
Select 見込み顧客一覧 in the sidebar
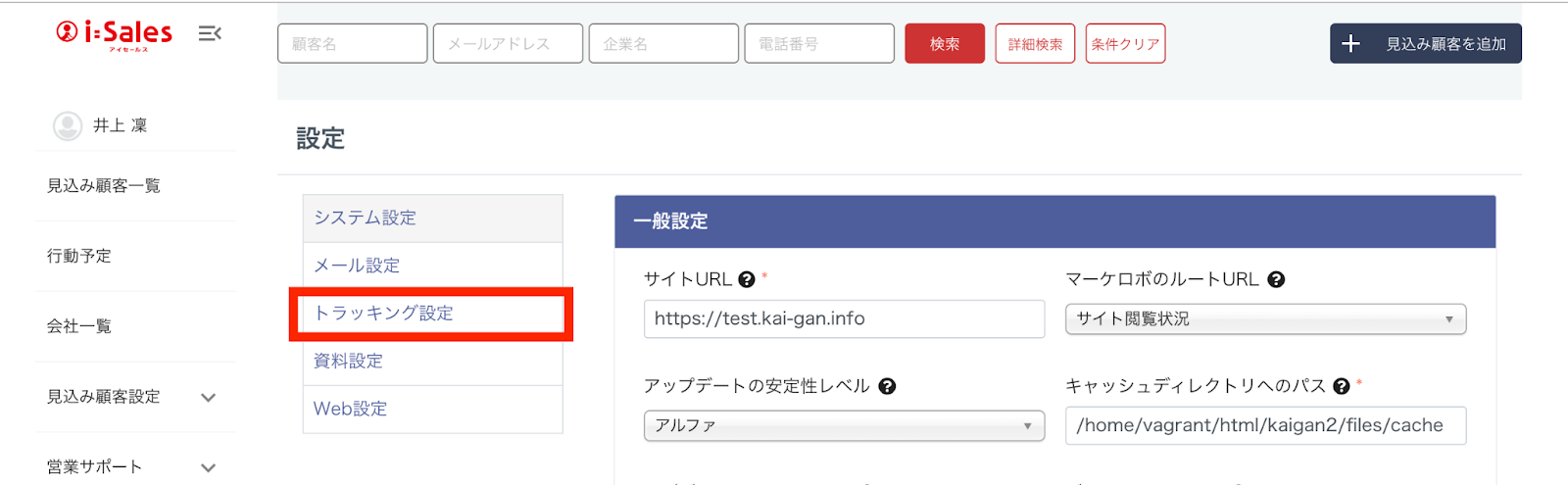coord(104,186)
